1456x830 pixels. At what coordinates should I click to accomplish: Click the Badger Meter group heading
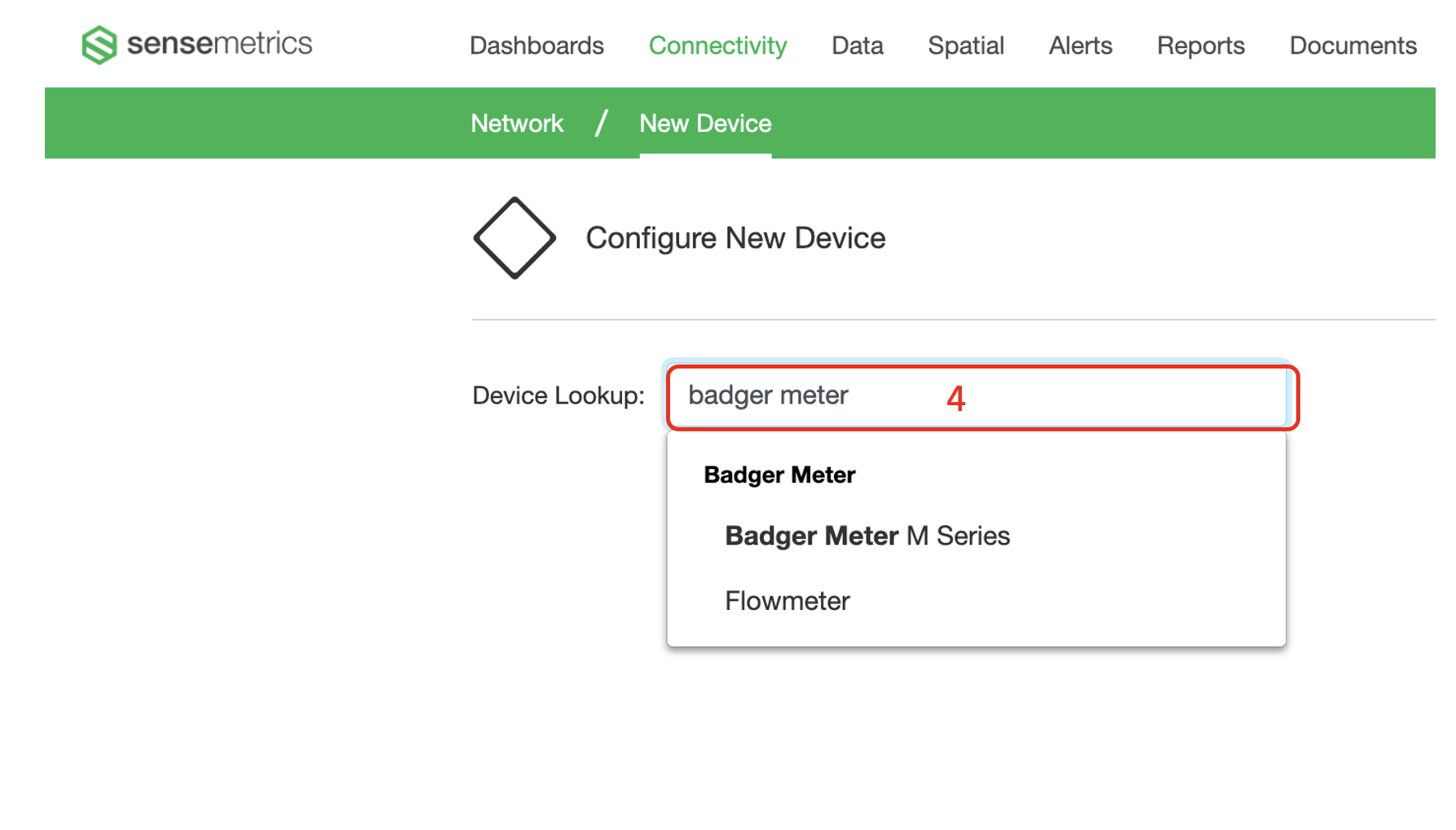click(x=779, y=475)
